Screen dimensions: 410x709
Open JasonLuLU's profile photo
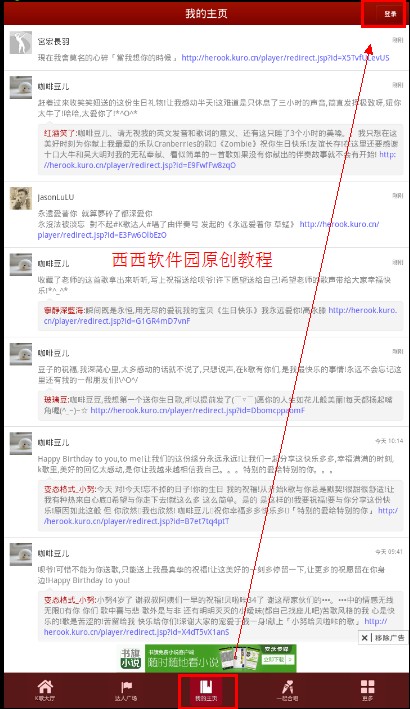pyautogui.click(x=21, y=198)
